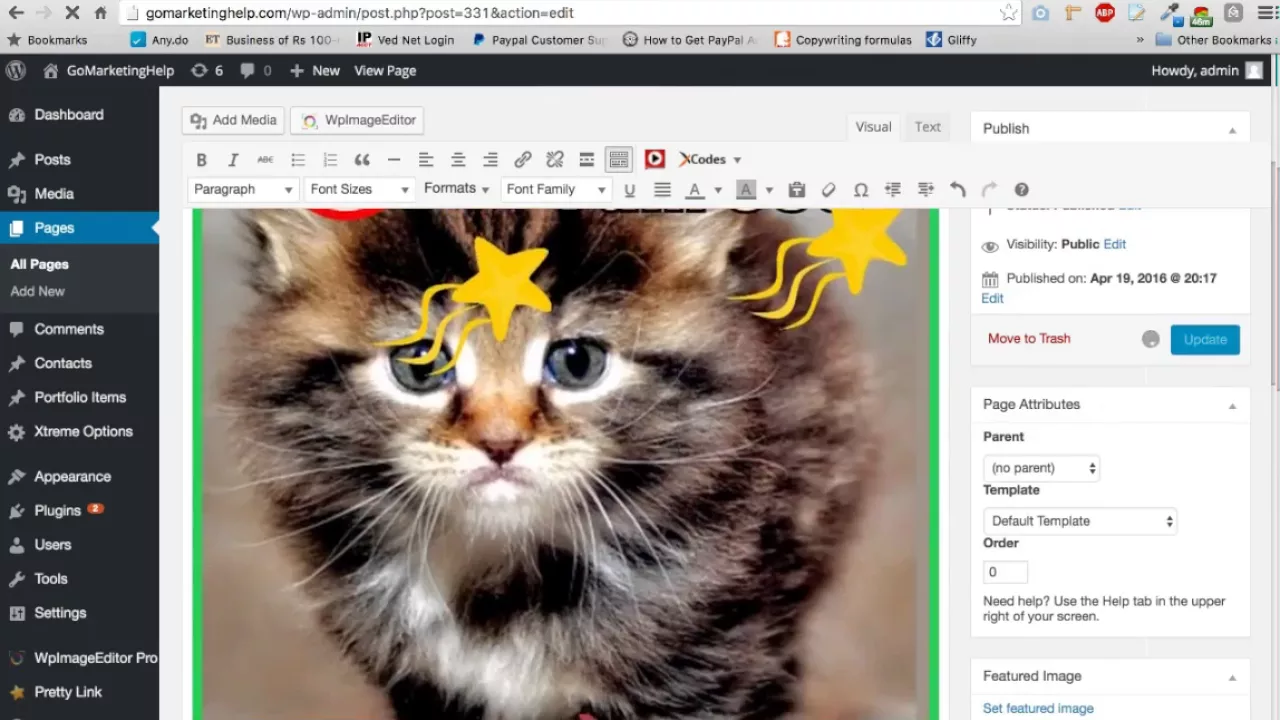Edit the Visibility setting
The height and width of the screenshot is (720, 1280).
(x=1114, y=244)
